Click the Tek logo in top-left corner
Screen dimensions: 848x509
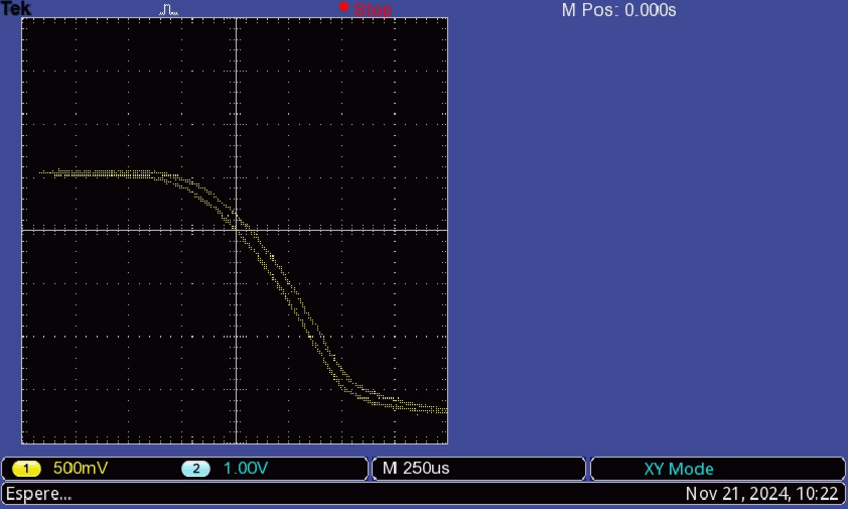coord(16,9)
